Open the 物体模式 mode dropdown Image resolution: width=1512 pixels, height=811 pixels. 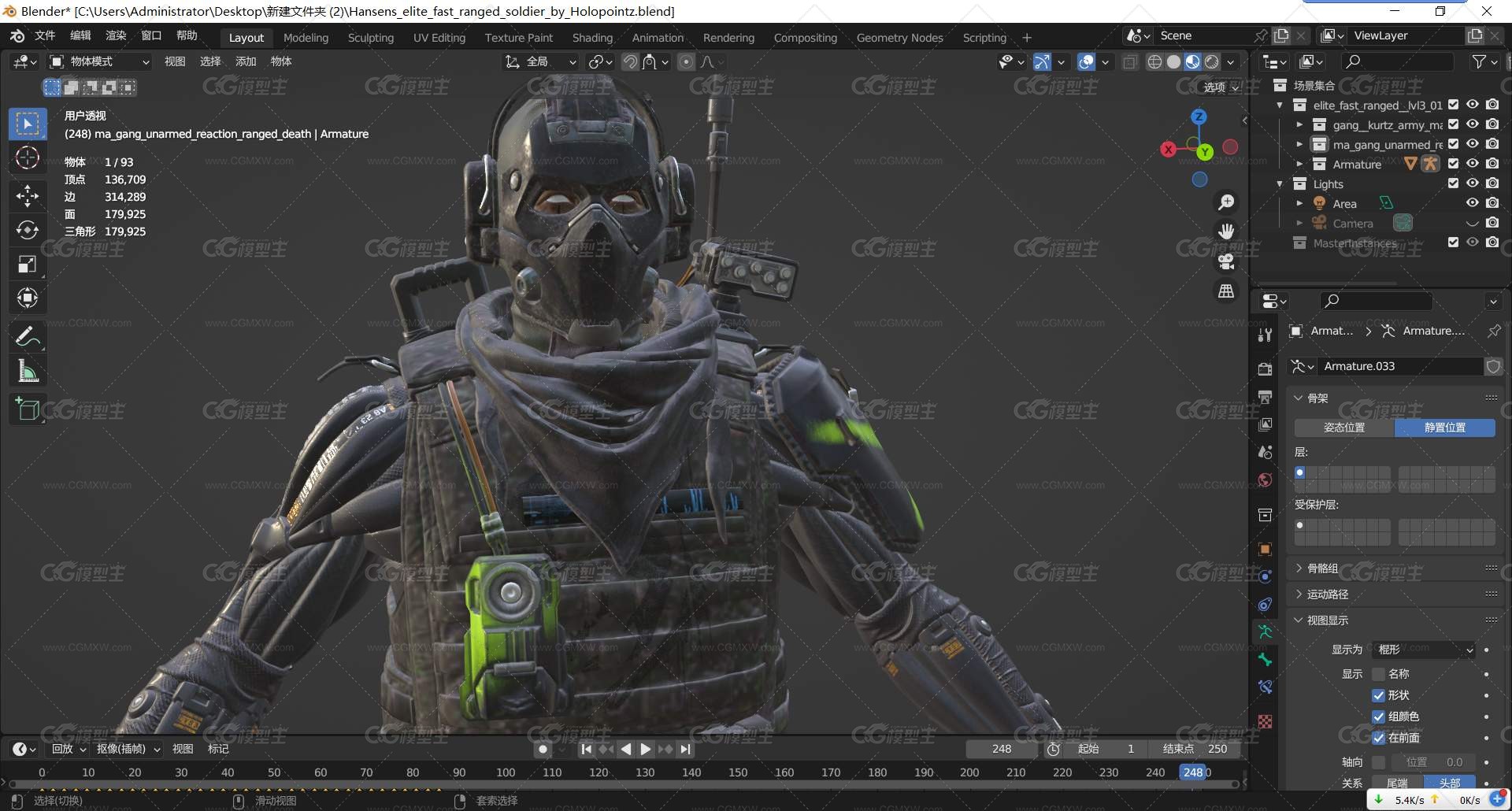click(99, 61)
